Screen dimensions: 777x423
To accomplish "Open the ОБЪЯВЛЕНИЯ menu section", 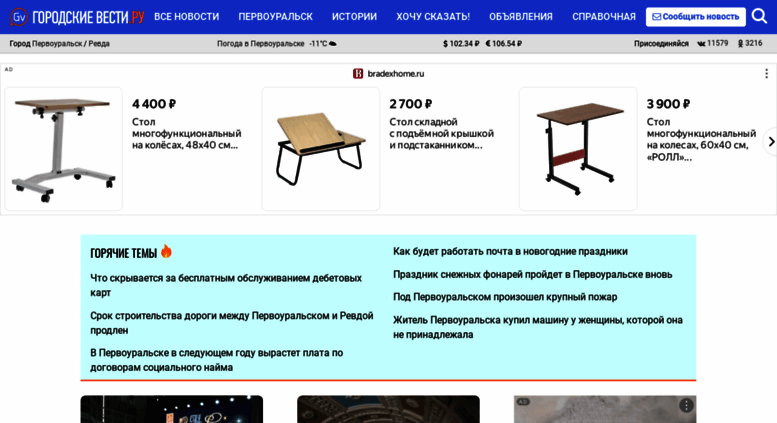I will [521, 17].
